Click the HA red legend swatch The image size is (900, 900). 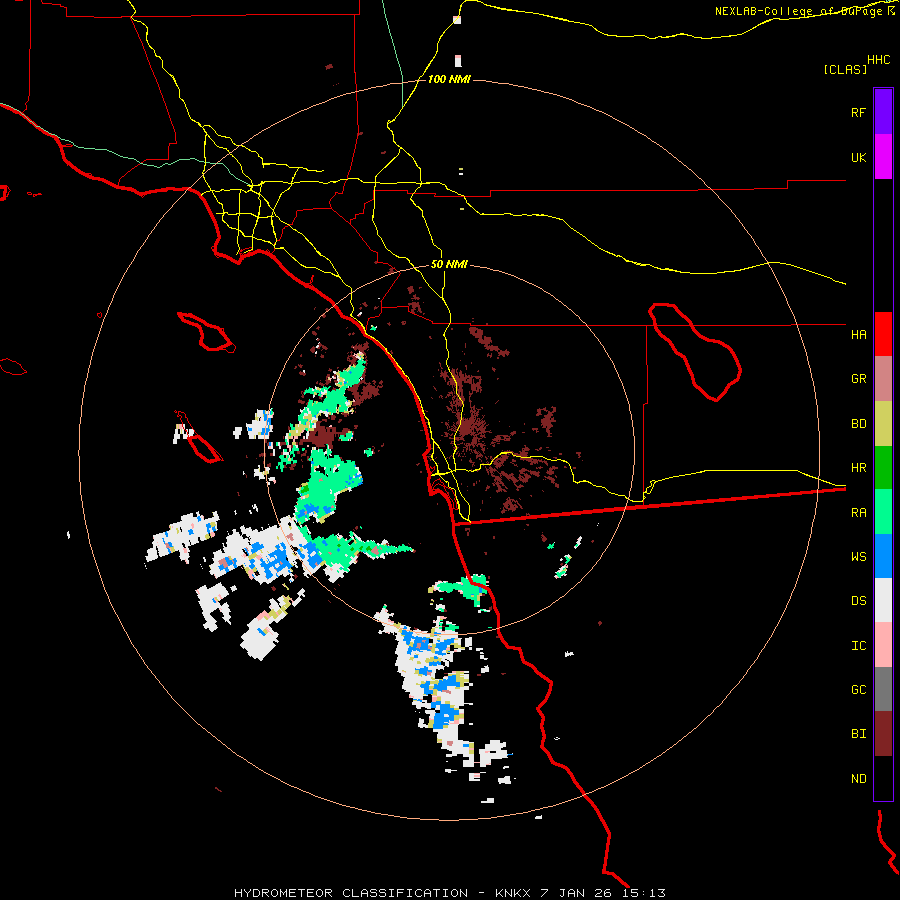[883, 334]
